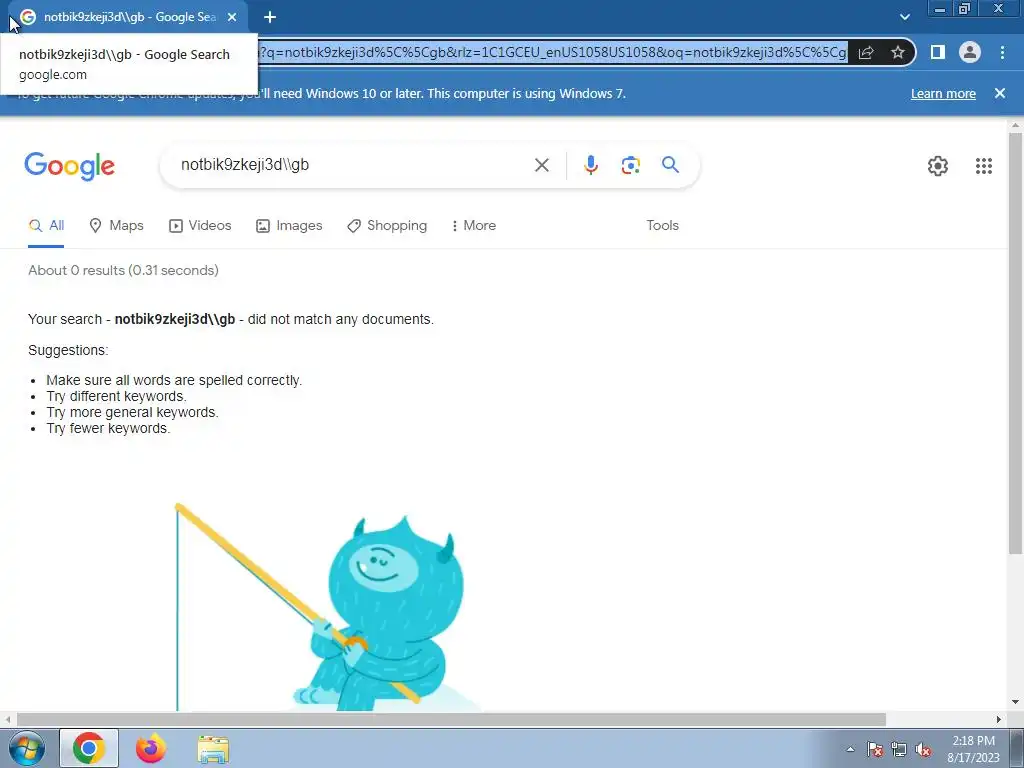
Task: Show hidden system tray icons
Action: [850, 749]
